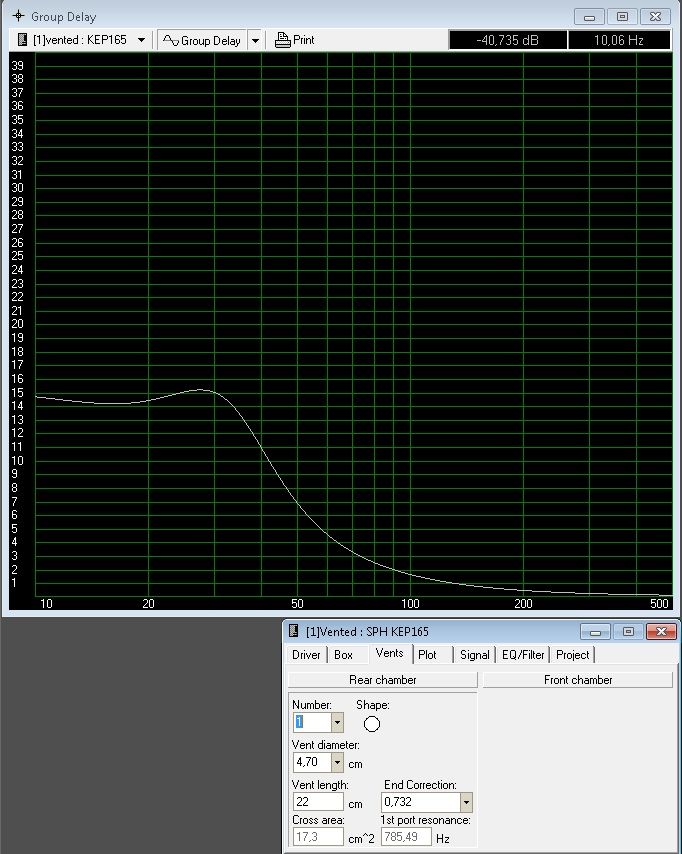Screen dimensions: 682x854
Task: Expand the Group Delay plot type arrow
Action: click(255, 40)
